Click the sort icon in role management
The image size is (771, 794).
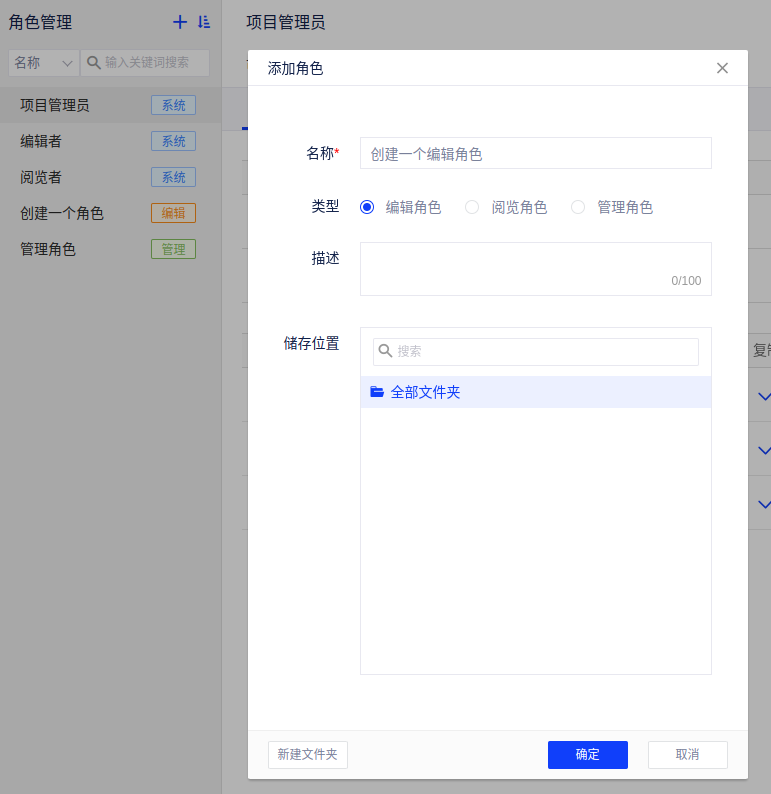pos(204,22)
